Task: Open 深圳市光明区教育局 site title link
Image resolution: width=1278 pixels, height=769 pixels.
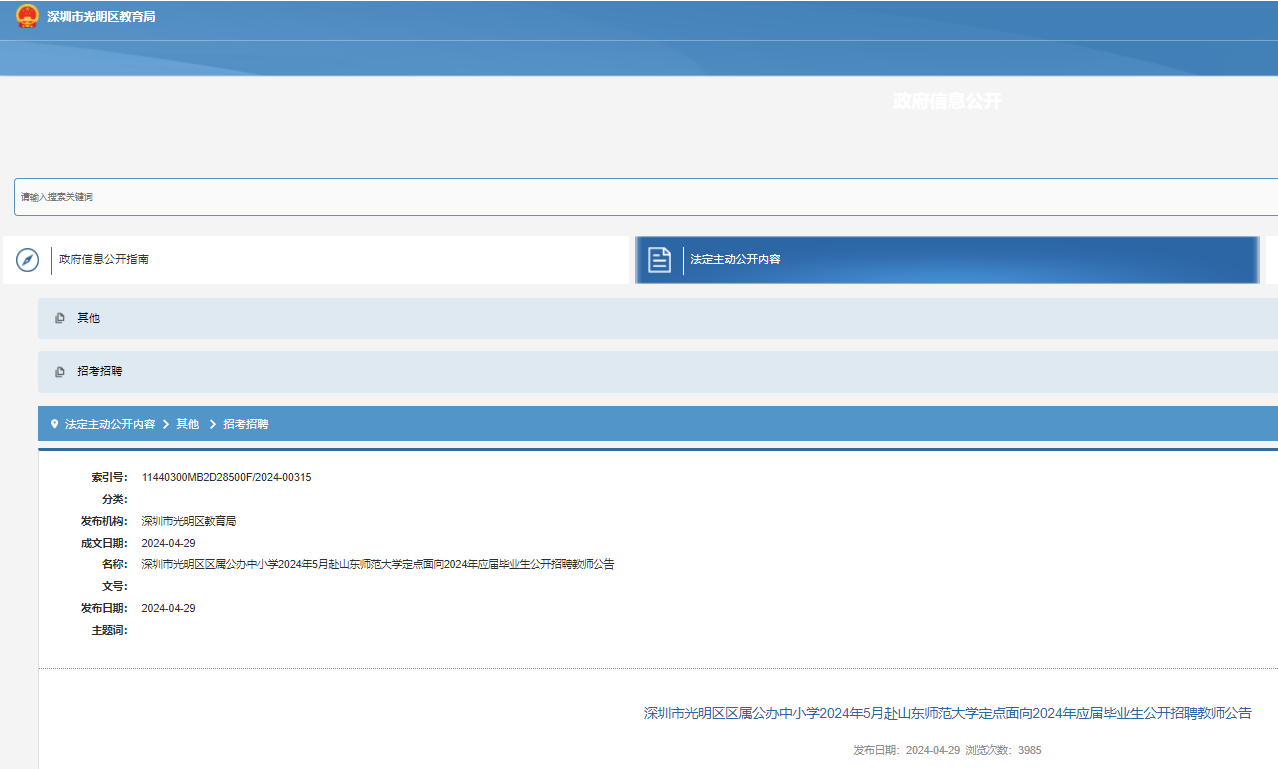Action: 101,17
